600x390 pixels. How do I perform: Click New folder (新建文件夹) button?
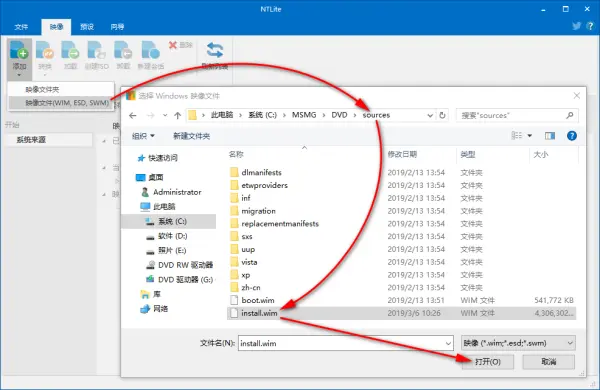pyautogui.click(x=191, y=136)
